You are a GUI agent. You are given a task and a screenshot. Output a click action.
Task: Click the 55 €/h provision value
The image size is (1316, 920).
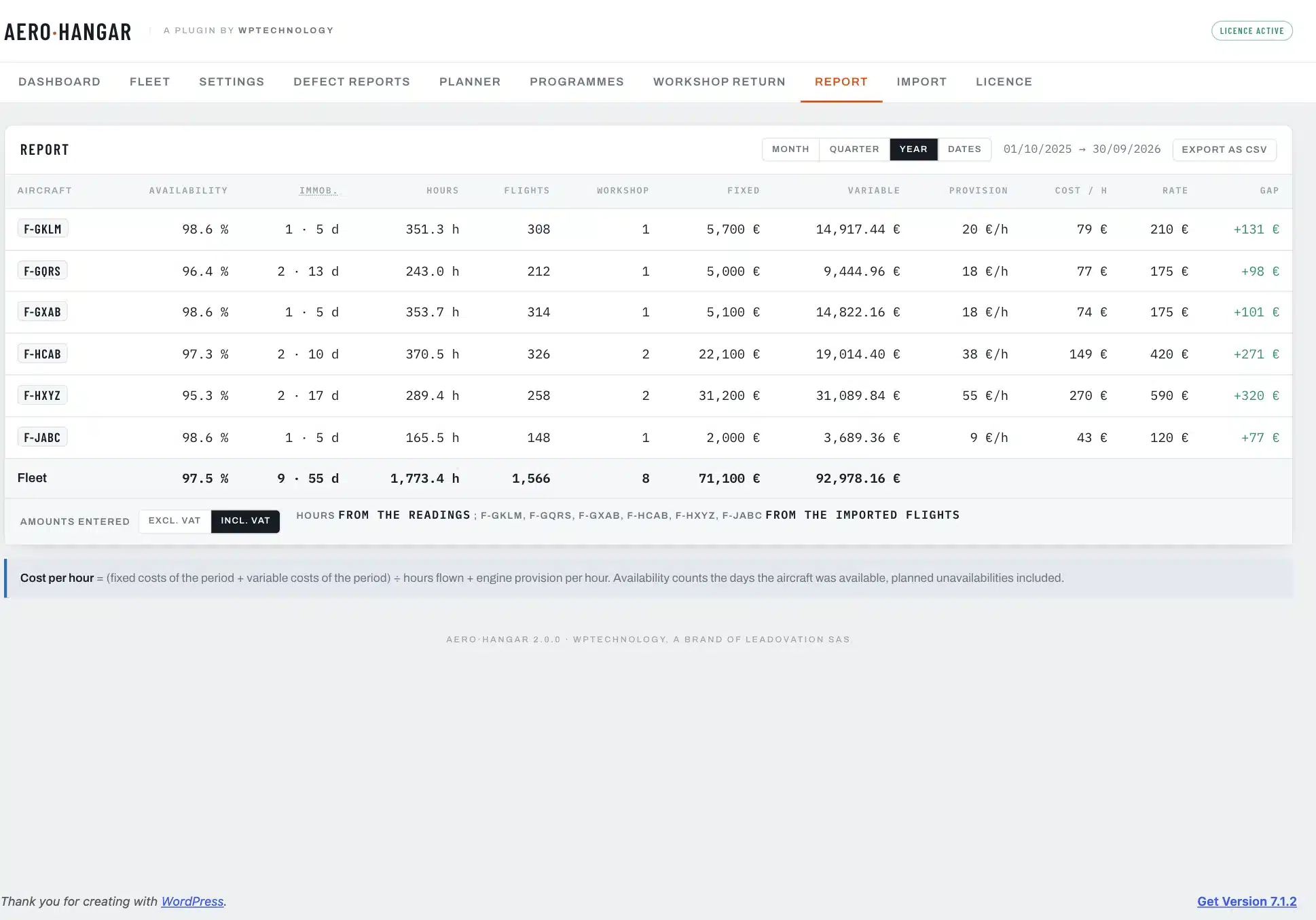click(985, 396)
